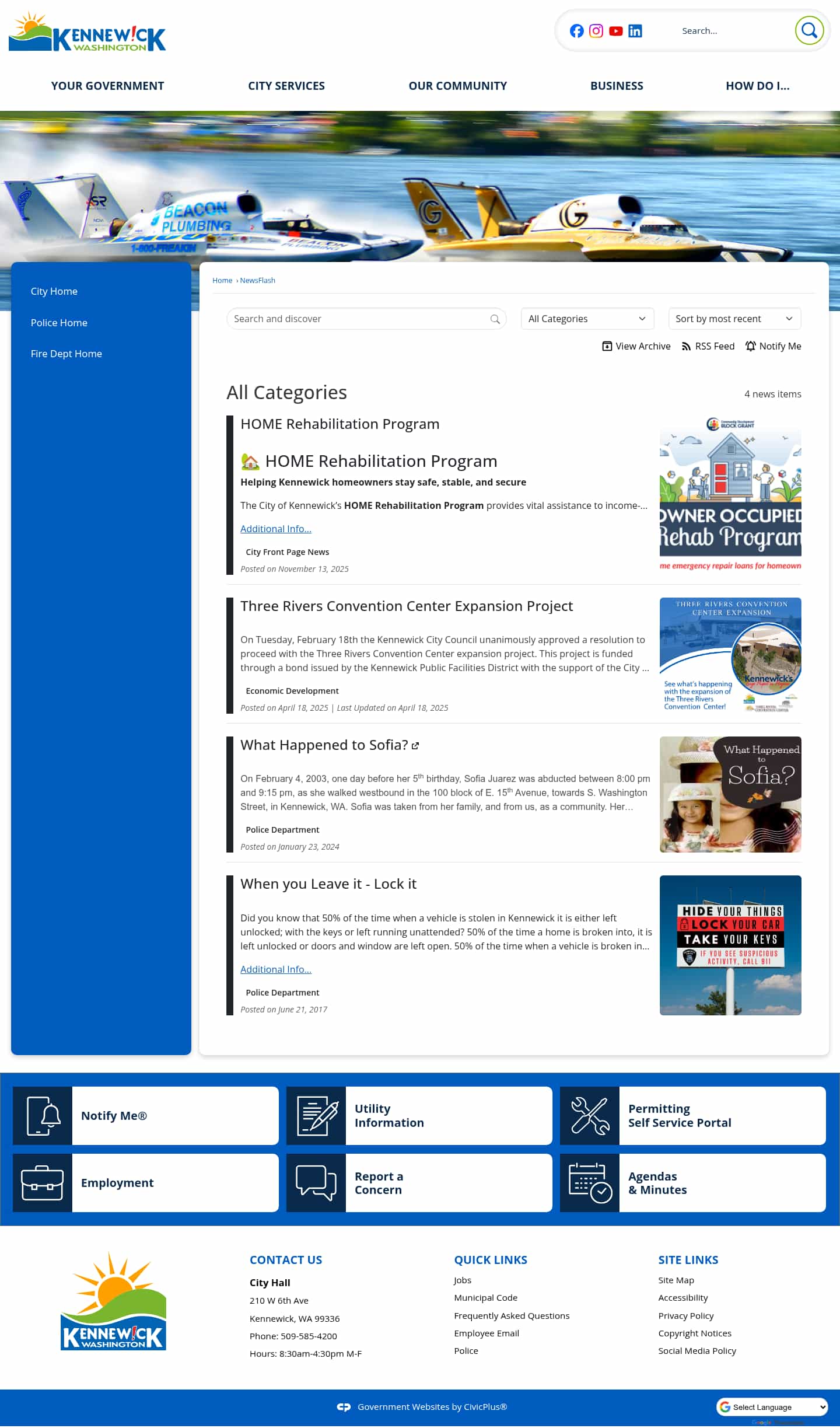Open the LinkedIn social icon
The height and width of the screenshot is (1428, 840).
[635, 31]
